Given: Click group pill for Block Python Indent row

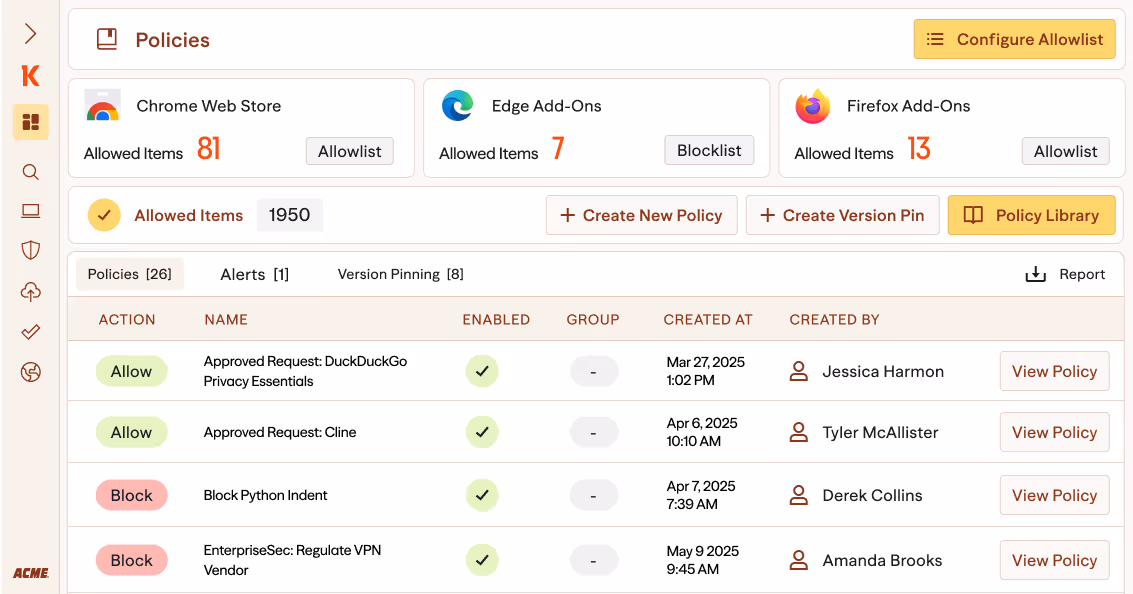Looking at the screenshot, I should click(x=593, y=495).
